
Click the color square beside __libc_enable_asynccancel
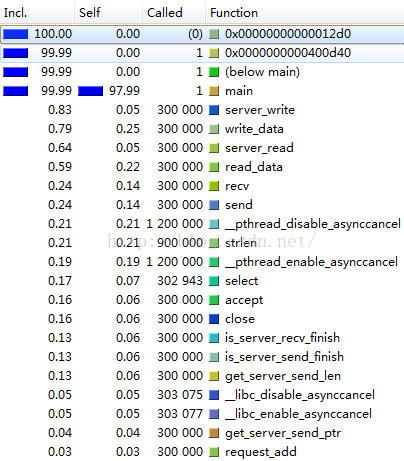point(214,414)
